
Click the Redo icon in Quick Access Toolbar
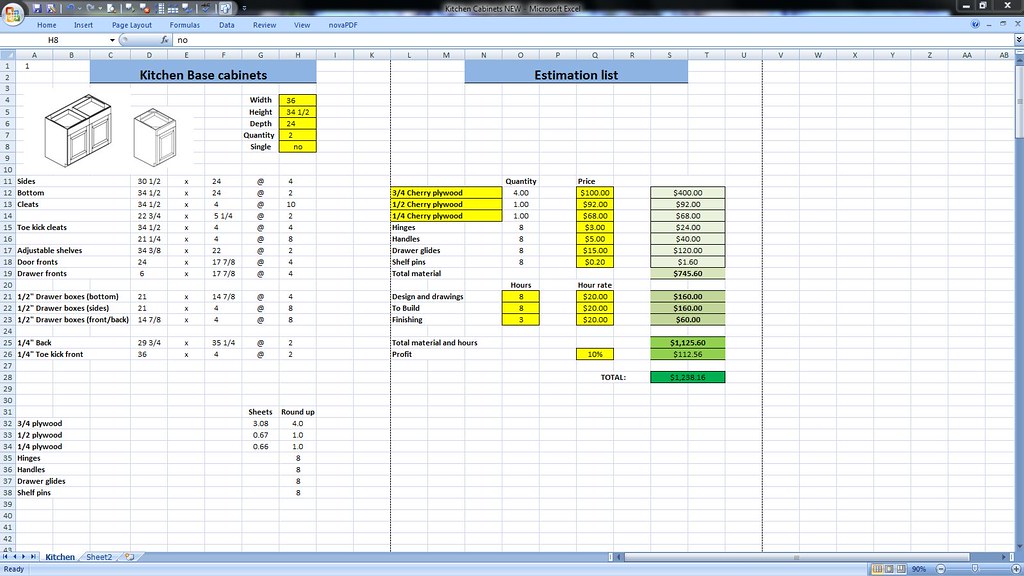tap(89, 7)
